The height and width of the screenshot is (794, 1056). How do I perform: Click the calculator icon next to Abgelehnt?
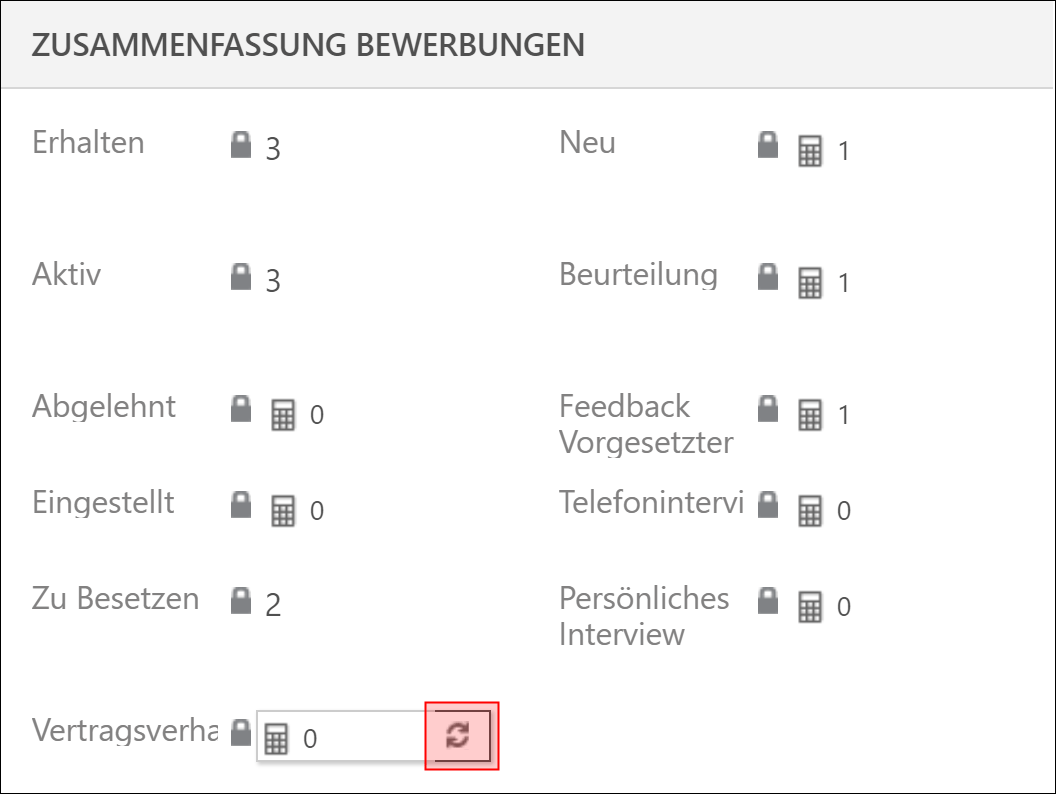(x=283, y=415)
